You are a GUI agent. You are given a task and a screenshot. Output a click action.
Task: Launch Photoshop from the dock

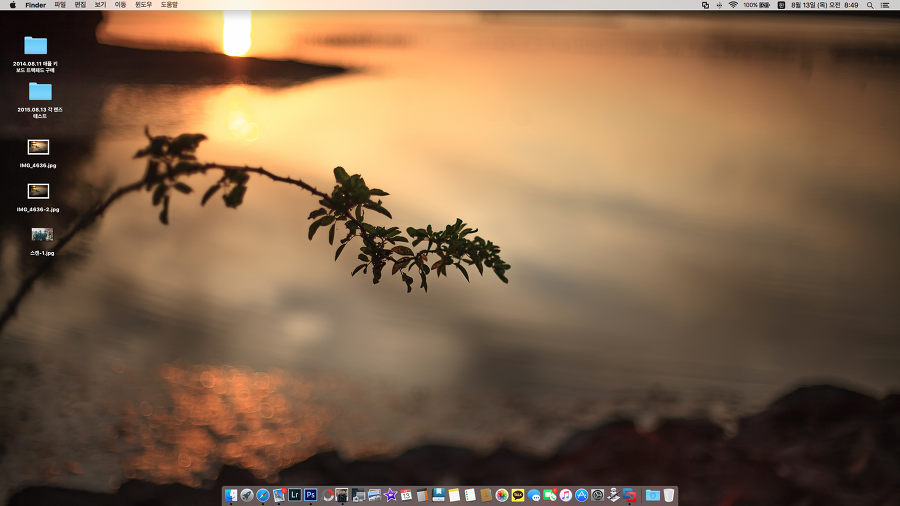pos(311,495)
